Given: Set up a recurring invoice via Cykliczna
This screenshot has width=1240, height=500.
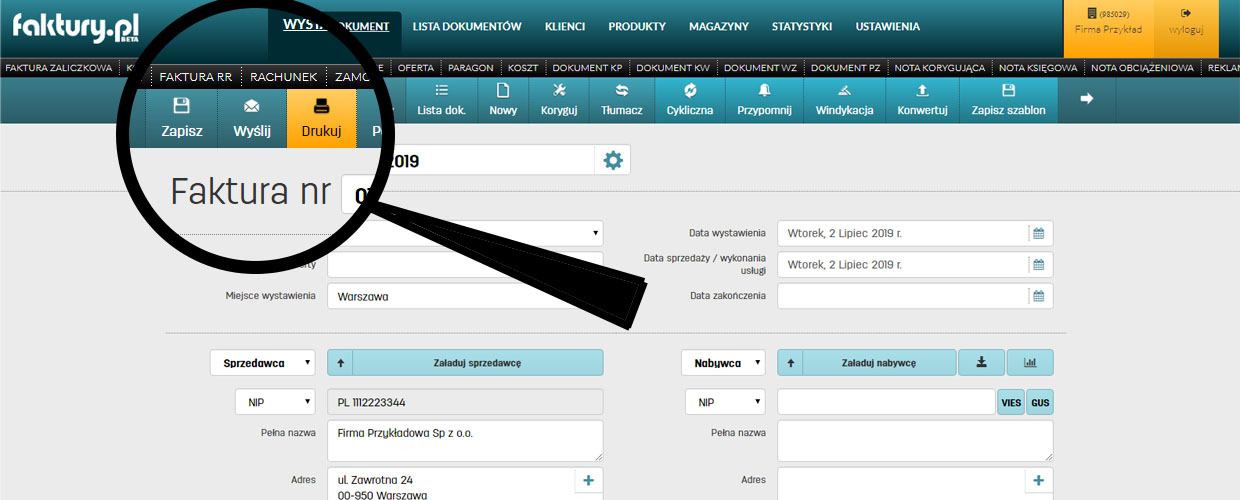Looking at the screenshot, I should click(690, 100).
